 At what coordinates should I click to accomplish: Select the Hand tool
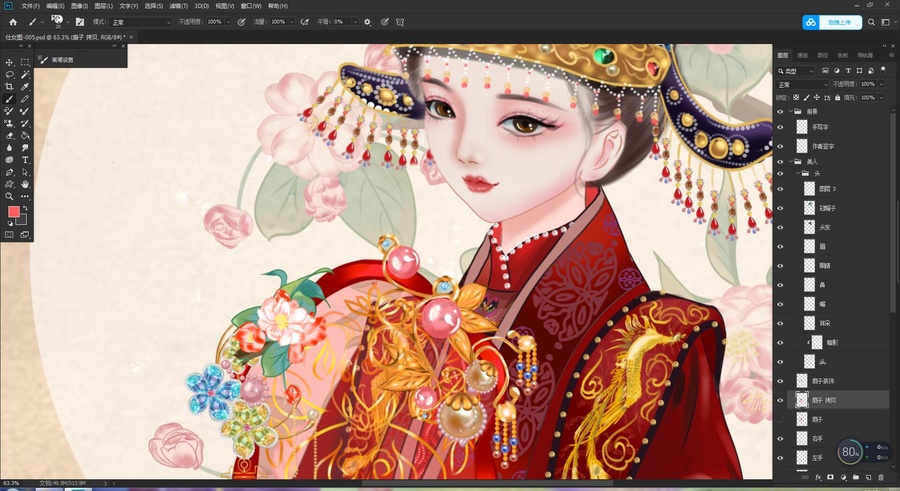pyautogui.click(x=25, y=184)
